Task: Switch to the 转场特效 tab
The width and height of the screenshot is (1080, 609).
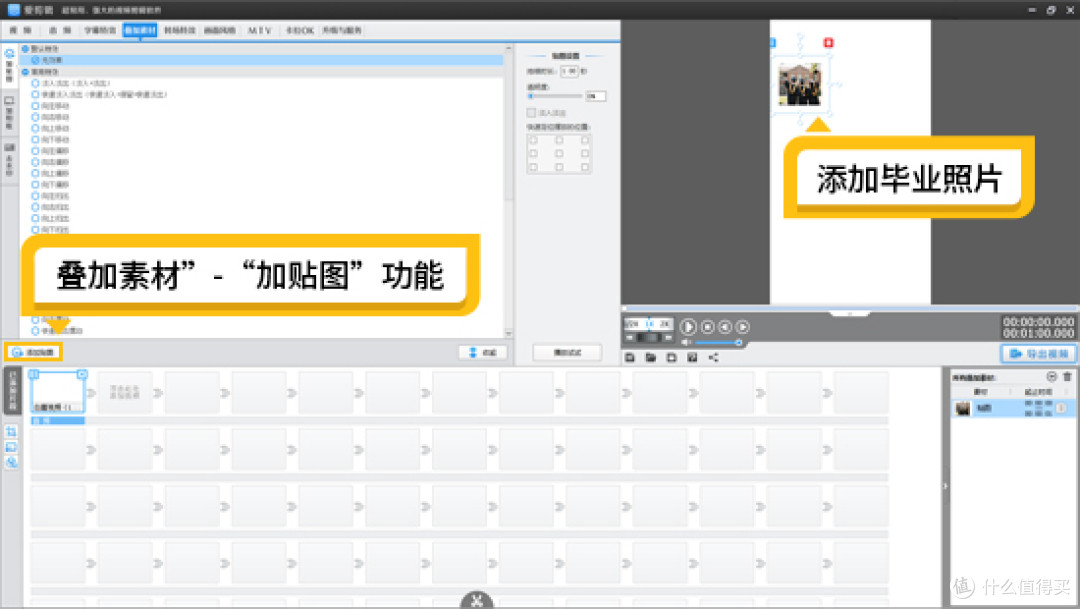Action: 180,30
